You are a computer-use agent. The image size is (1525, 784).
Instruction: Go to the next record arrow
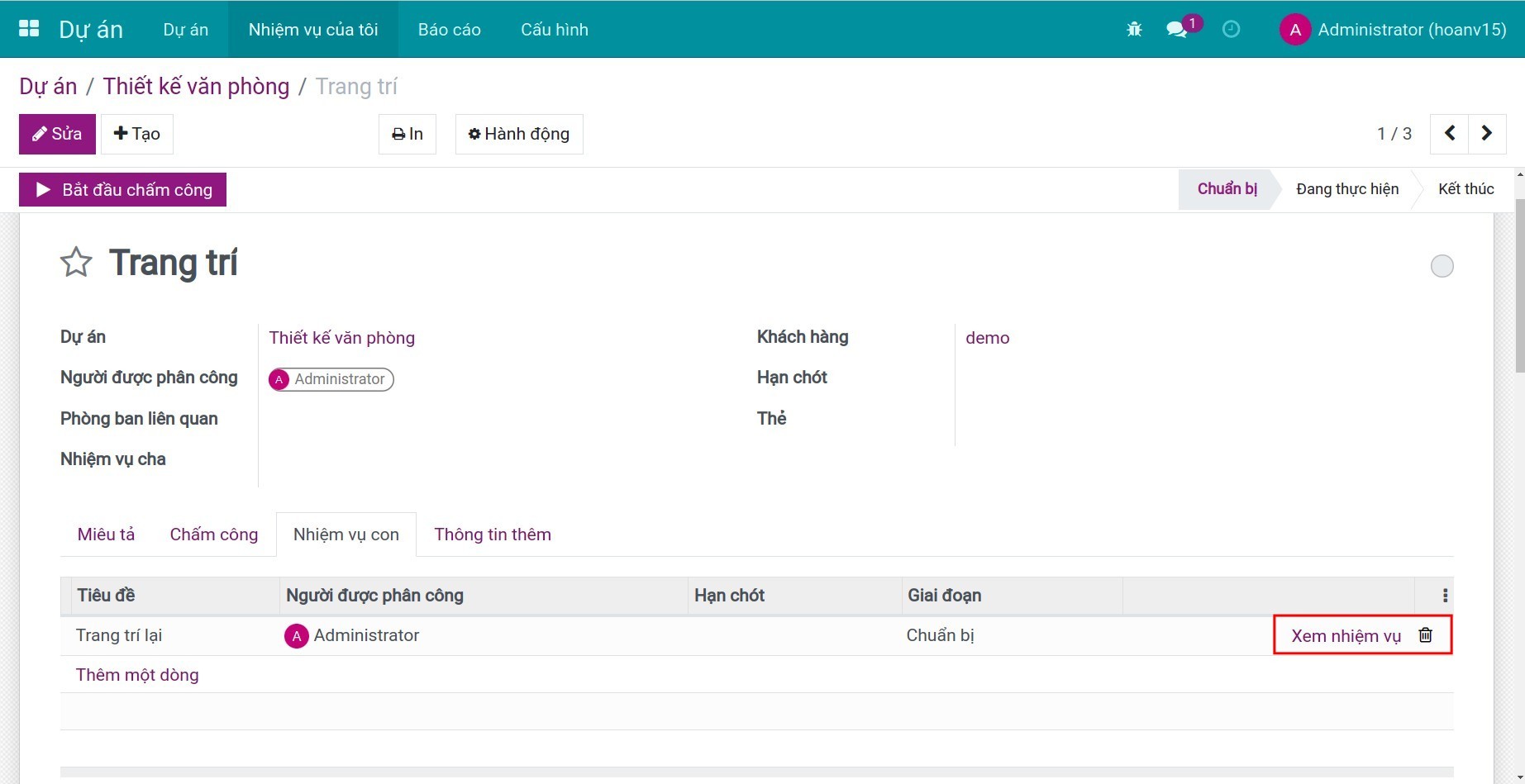click(x=1486, y=134)
